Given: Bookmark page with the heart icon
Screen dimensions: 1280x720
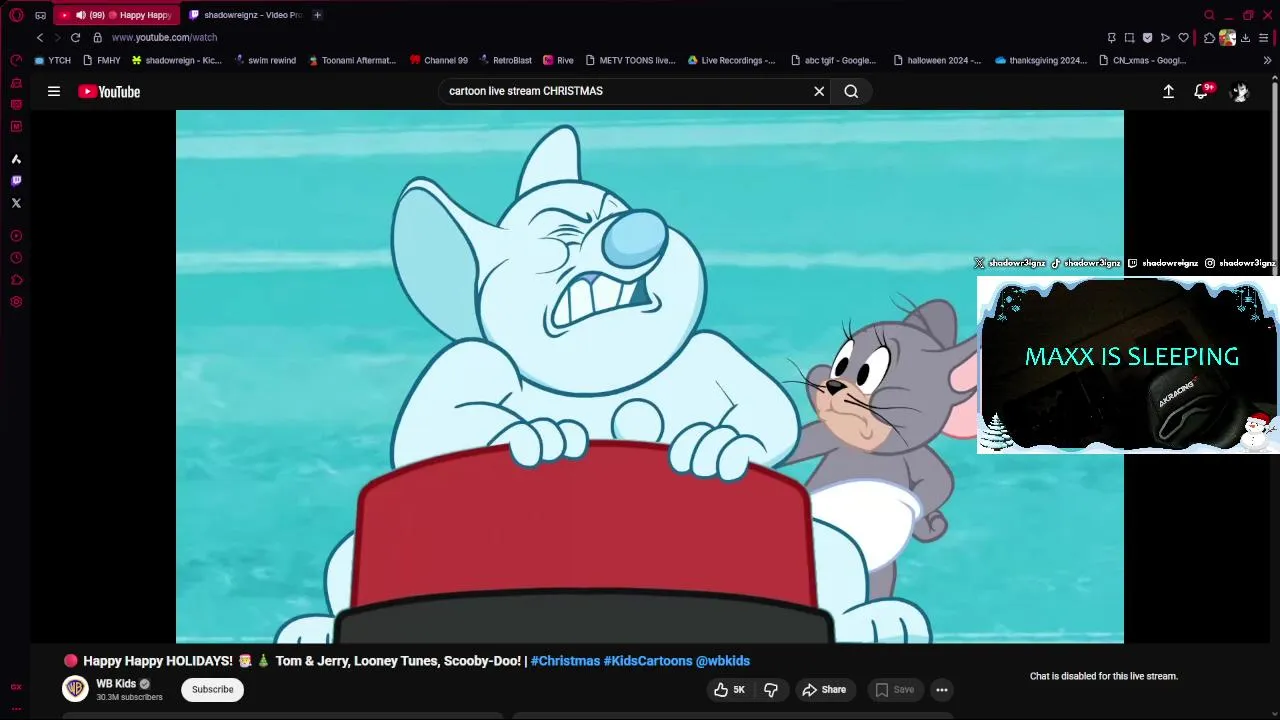Looking at the screenshot, I should [1183, 38].
